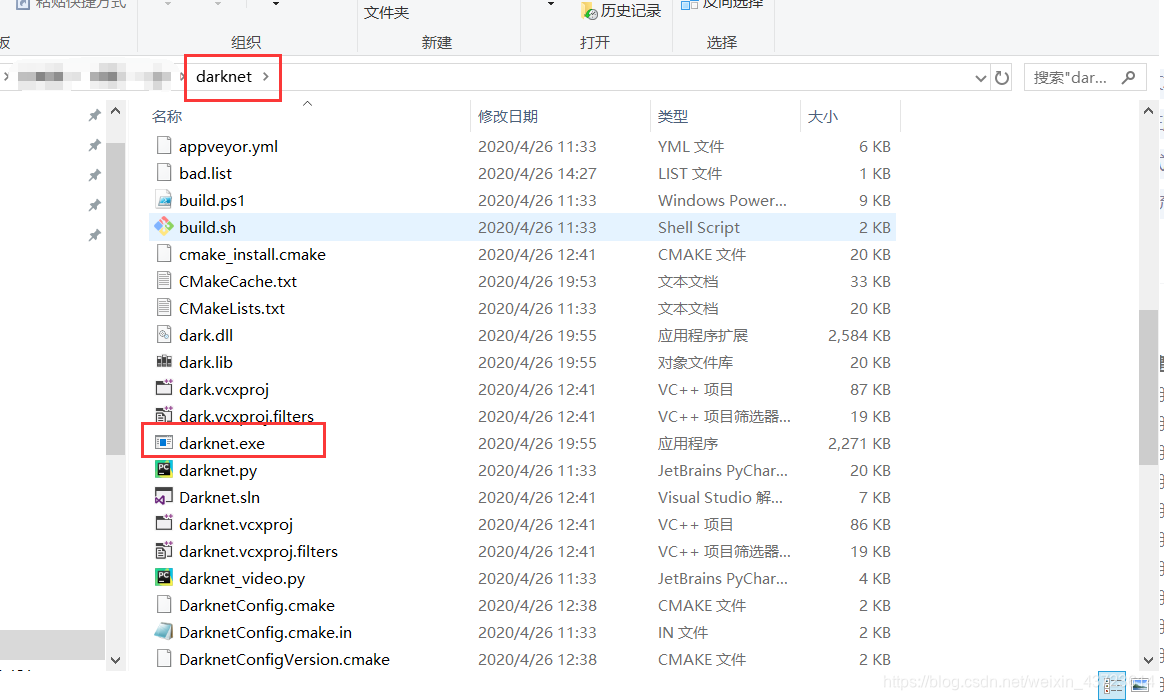The image size is (1164, 700).
Task: Expand the chevron after darknet breadcrumb
Action: [266, 76]
